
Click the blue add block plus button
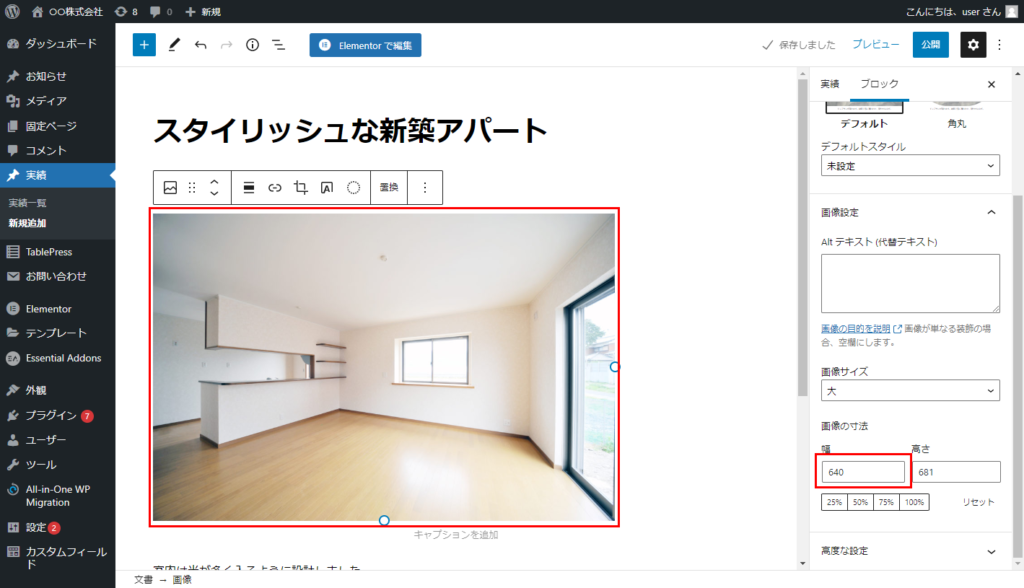[x=144, y=45]
